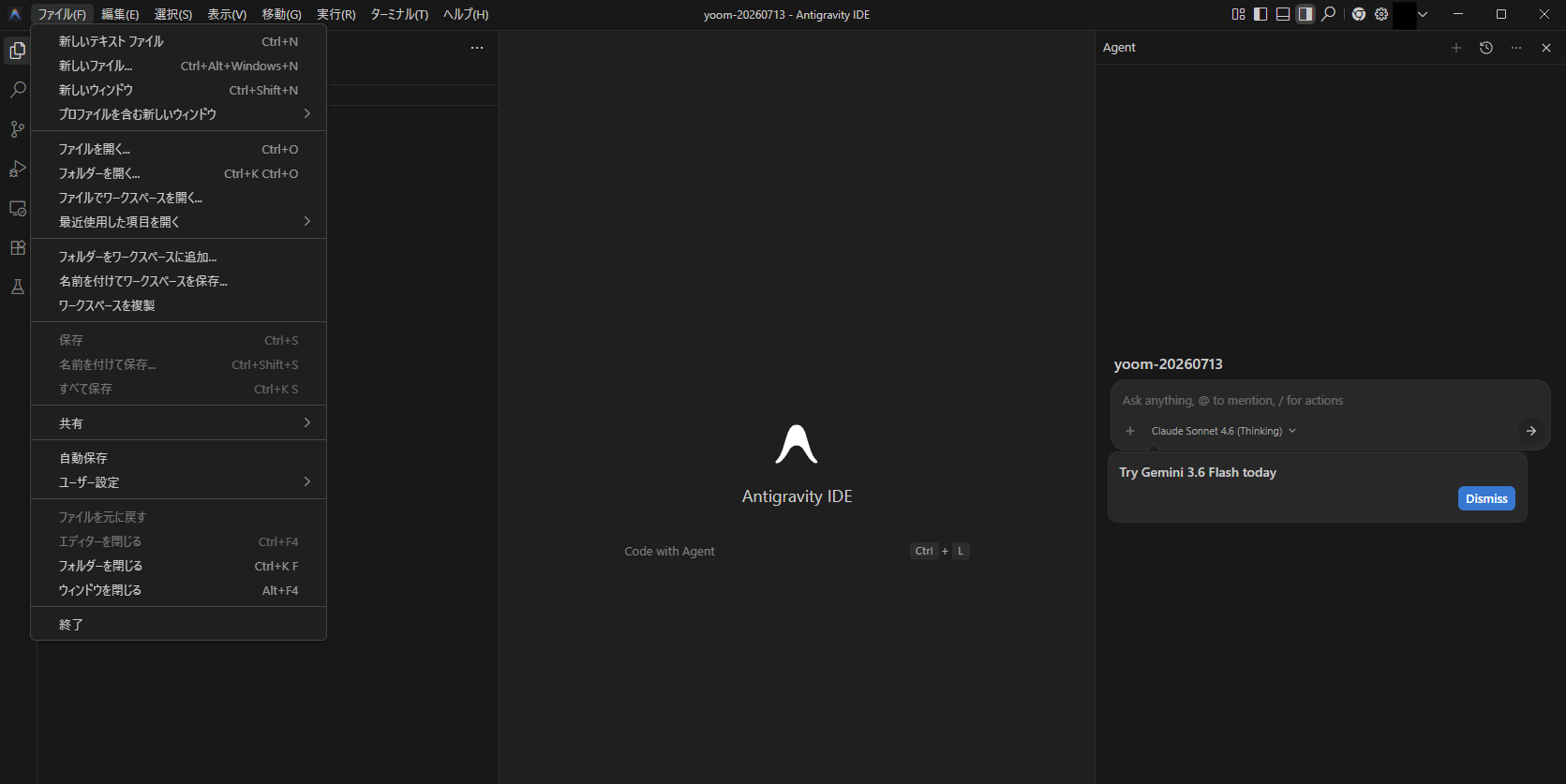Choose フォルダーをワークスペースに追加...
Viewport: 1566px width, 784px height.
coord(178,257)
